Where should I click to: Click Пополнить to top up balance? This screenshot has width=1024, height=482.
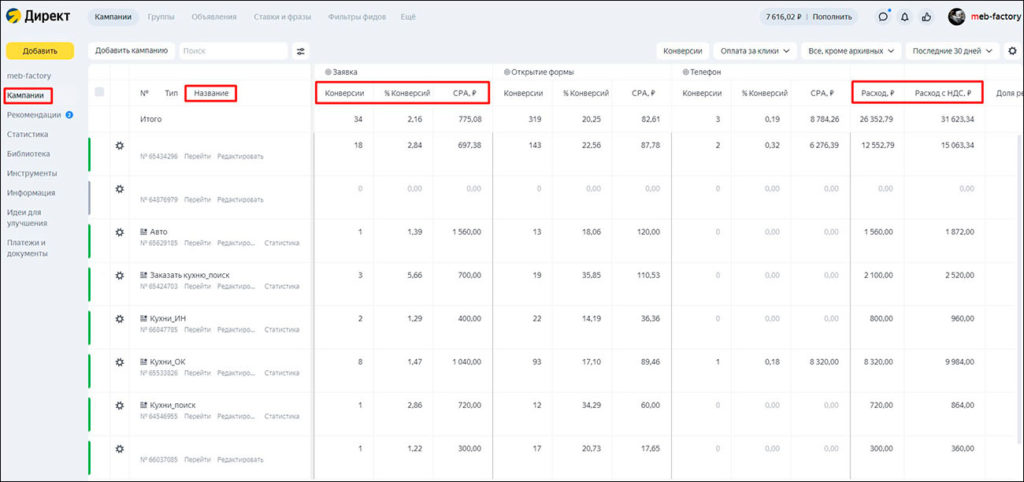(832, 17)
